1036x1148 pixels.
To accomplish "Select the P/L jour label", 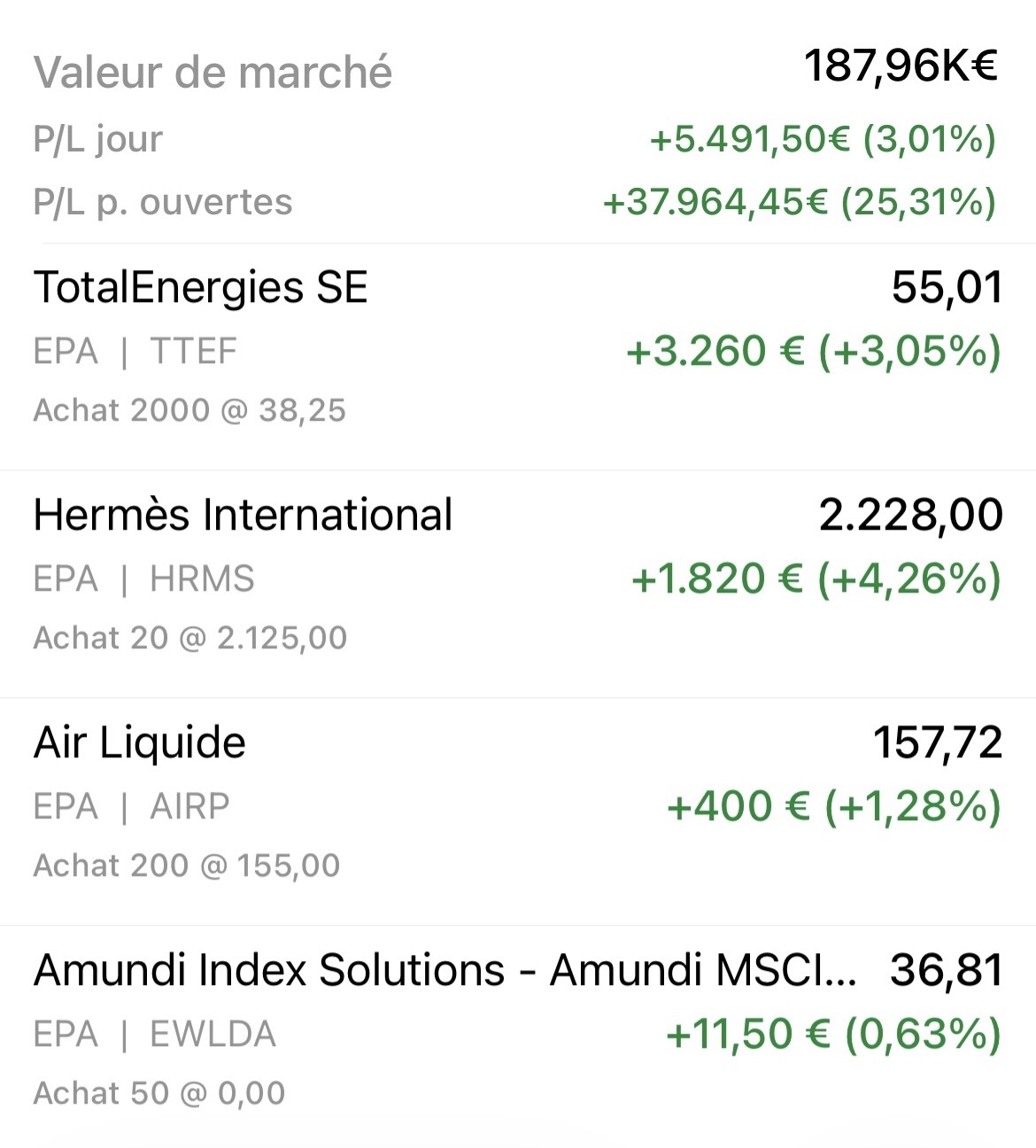I will coord(98,140).
